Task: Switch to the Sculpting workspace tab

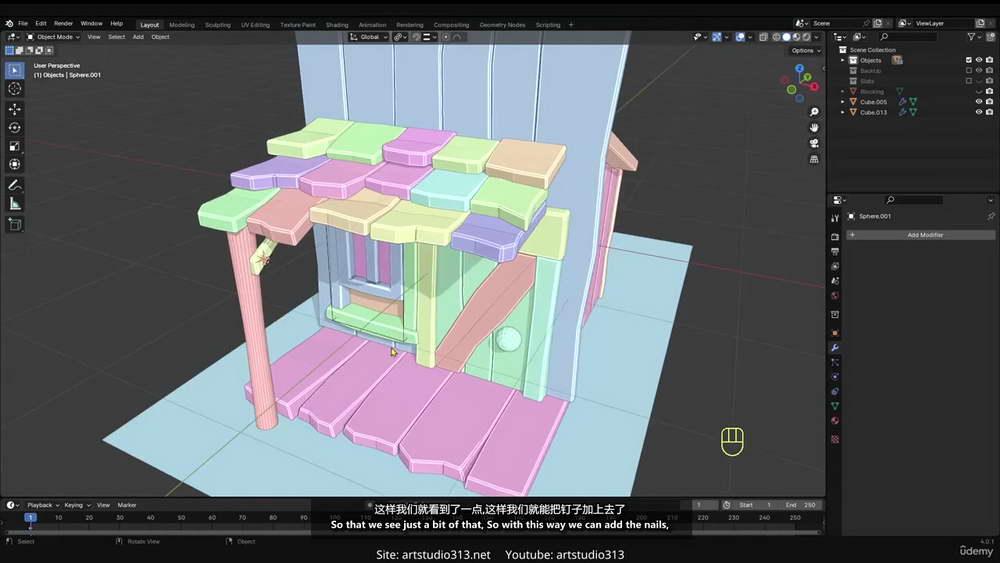Action: 217,25
